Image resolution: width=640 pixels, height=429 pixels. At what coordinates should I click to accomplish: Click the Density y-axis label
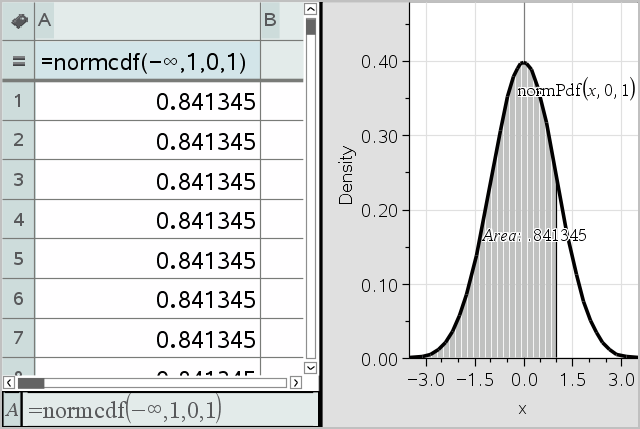[x=346, y=175]
